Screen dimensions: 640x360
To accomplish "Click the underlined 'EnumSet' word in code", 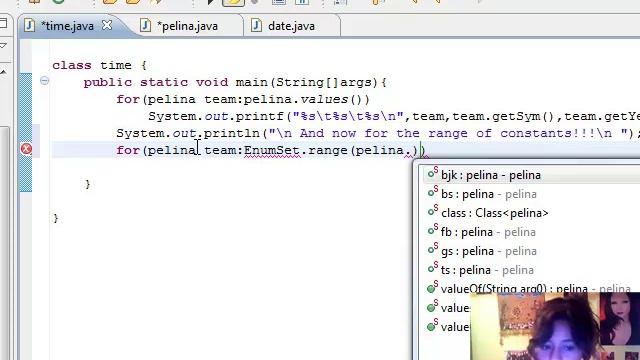I will (271, 151).
